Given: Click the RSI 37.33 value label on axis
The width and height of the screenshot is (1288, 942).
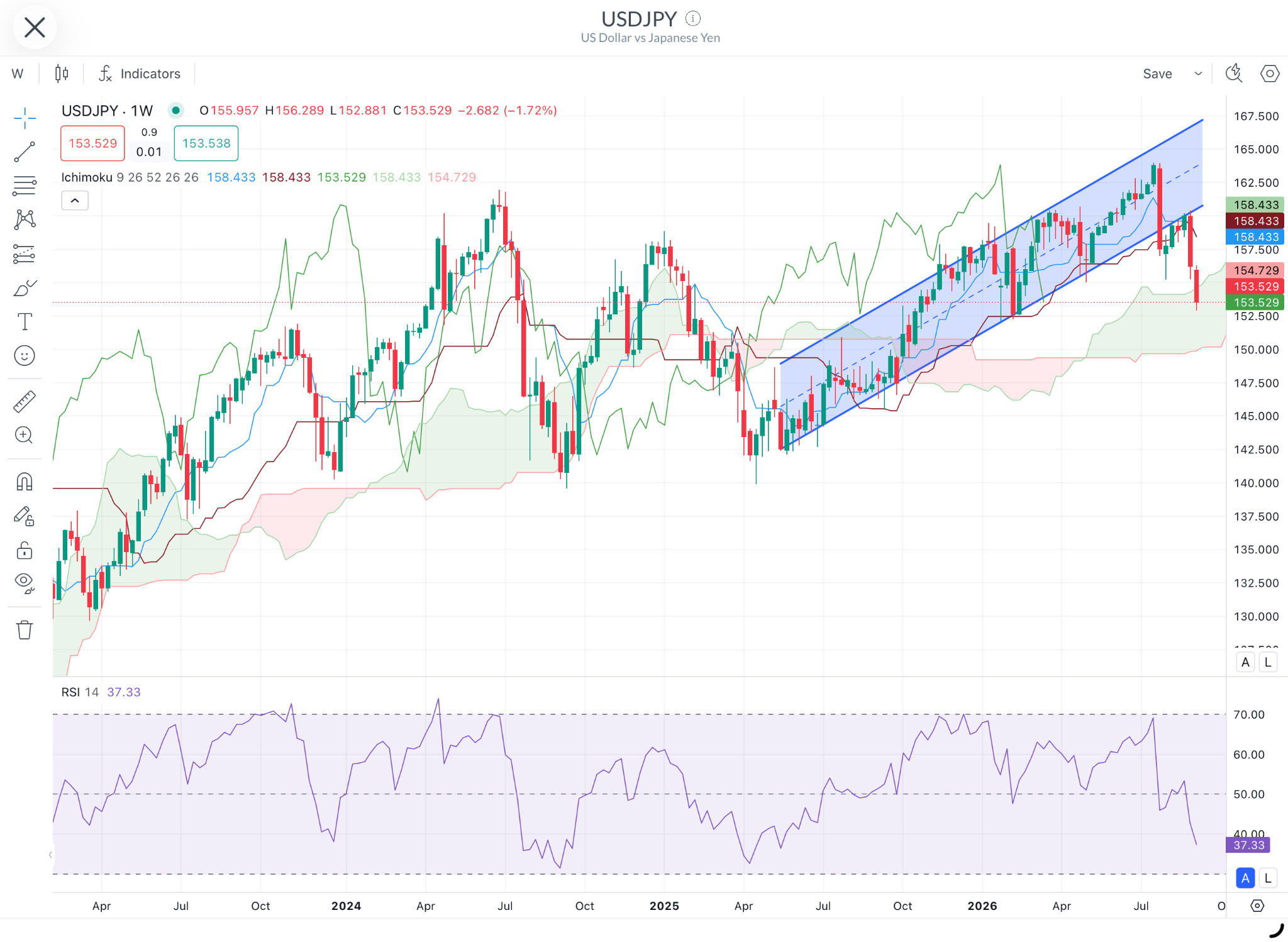Looking at the screenshot, I should [x=1248, y=845].
